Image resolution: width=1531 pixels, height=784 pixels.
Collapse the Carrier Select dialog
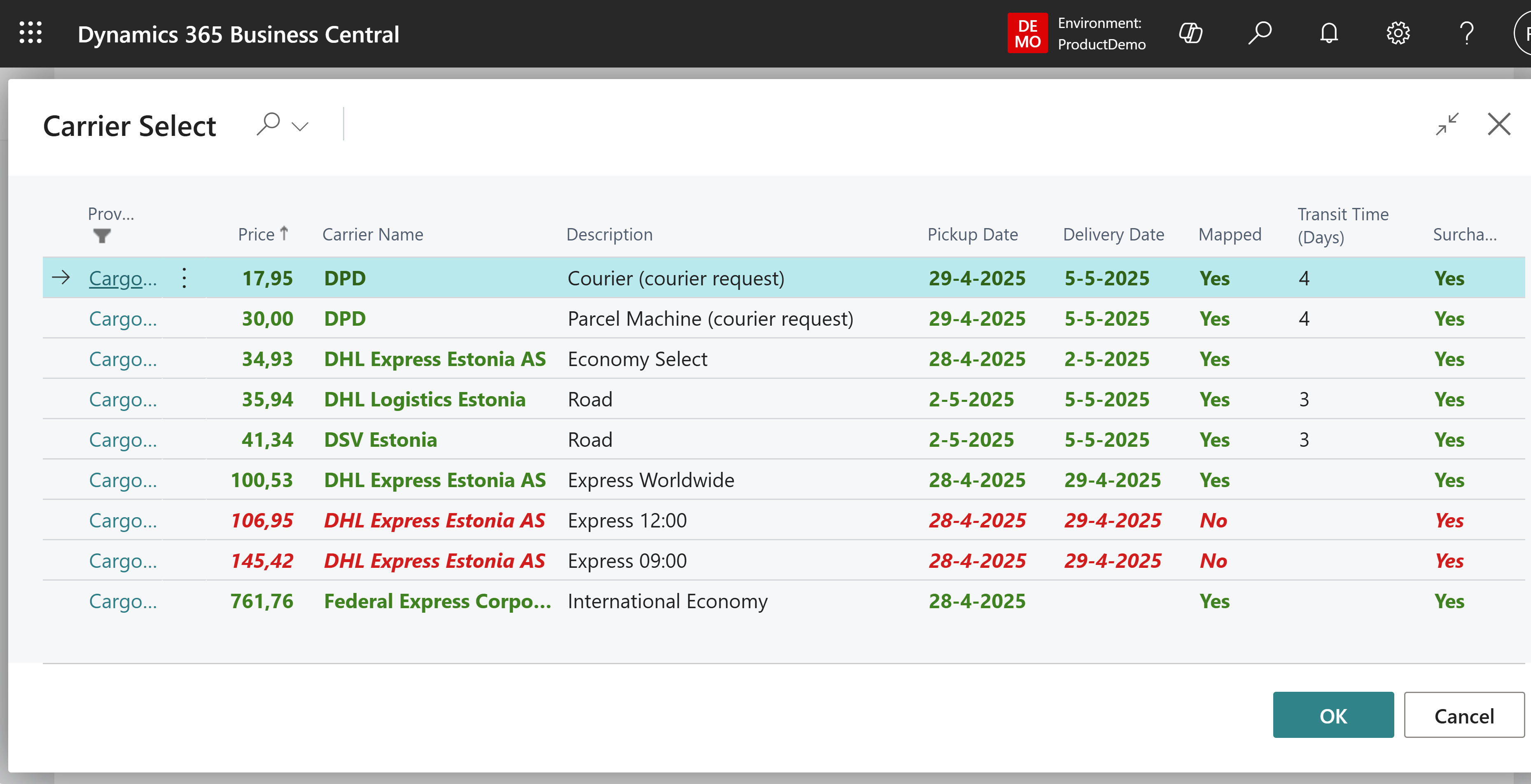tap(1447, 124)
